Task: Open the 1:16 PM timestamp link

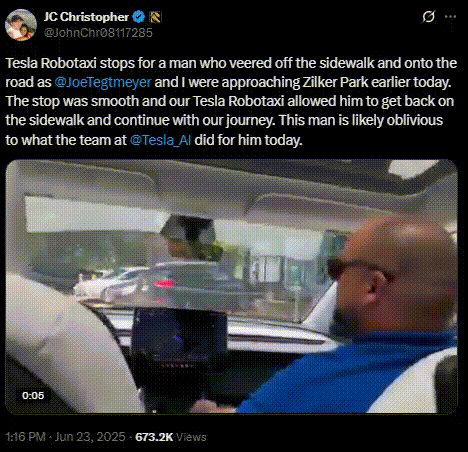Action: (x=25, y=437)
